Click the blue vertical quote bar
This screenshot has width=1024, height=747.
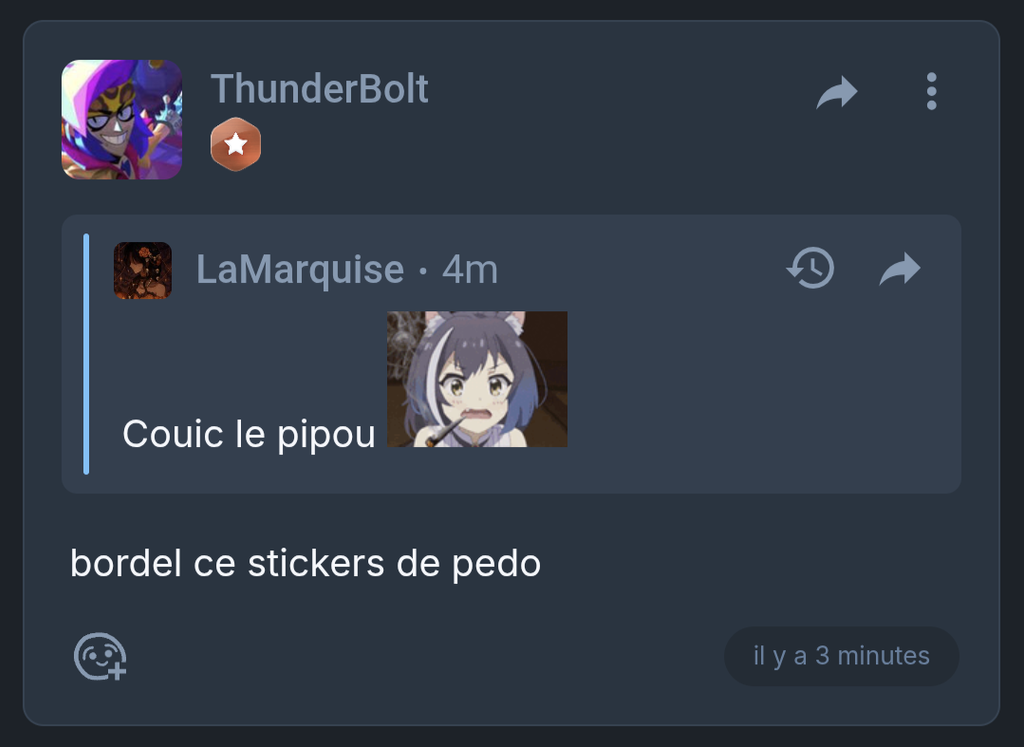pyautogui.click(x=86, y=354)
